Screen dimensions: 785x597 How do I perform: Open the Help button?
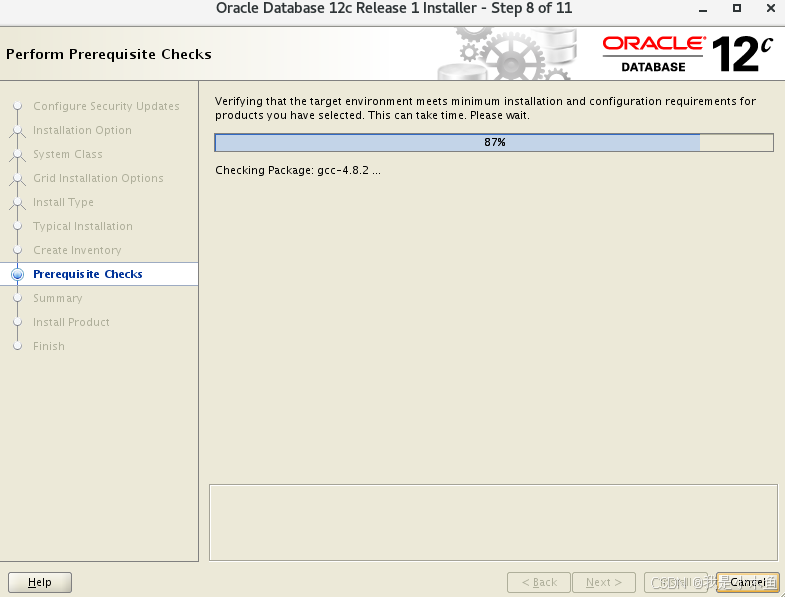pyautogui.click(x=40, y=582)
